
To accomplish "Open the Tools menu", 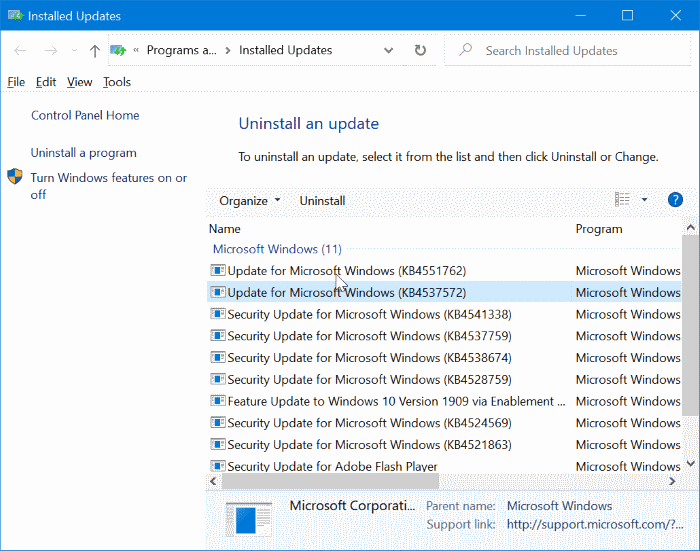I will click(x=117, y=82).
